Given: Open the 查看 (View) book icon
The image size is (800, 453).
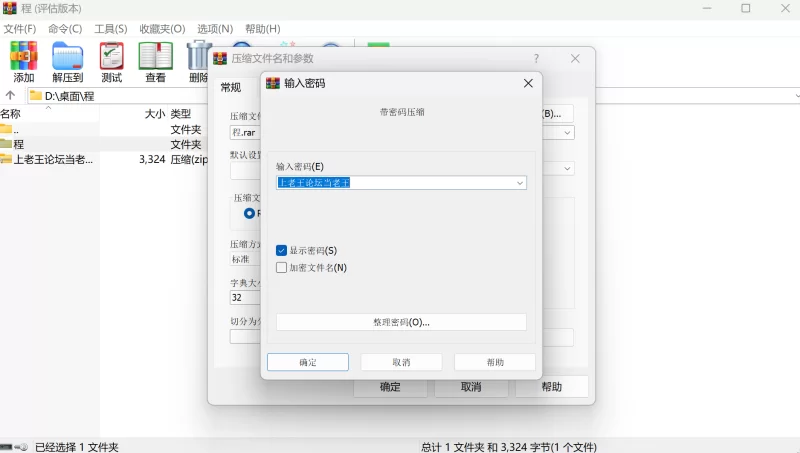Looking at the screenshot, I should pos(155,61).
